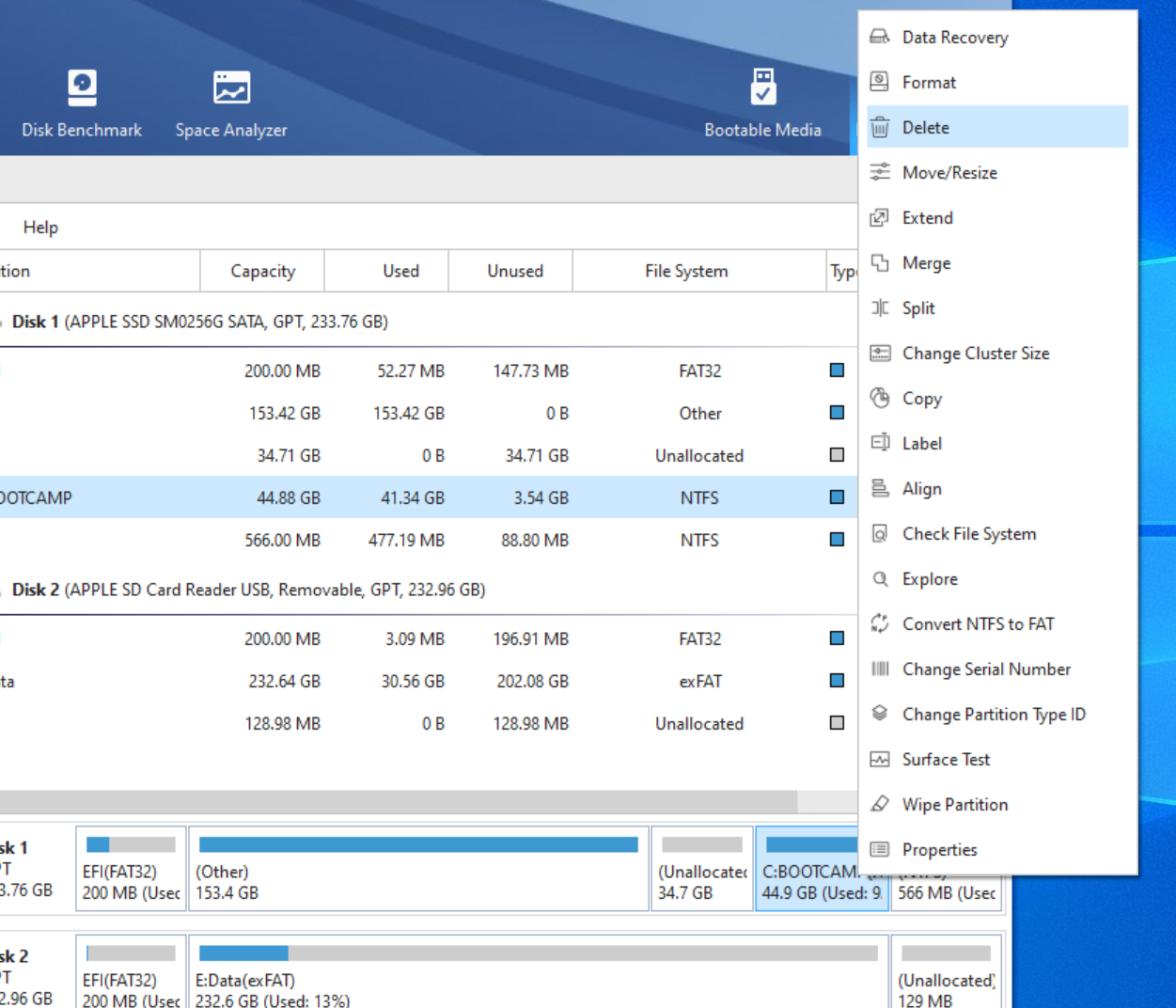Select the 'Other' file system cell
Image resolution: width=1176 pixels, height=1008 pixels.
(x=700, y=413)
